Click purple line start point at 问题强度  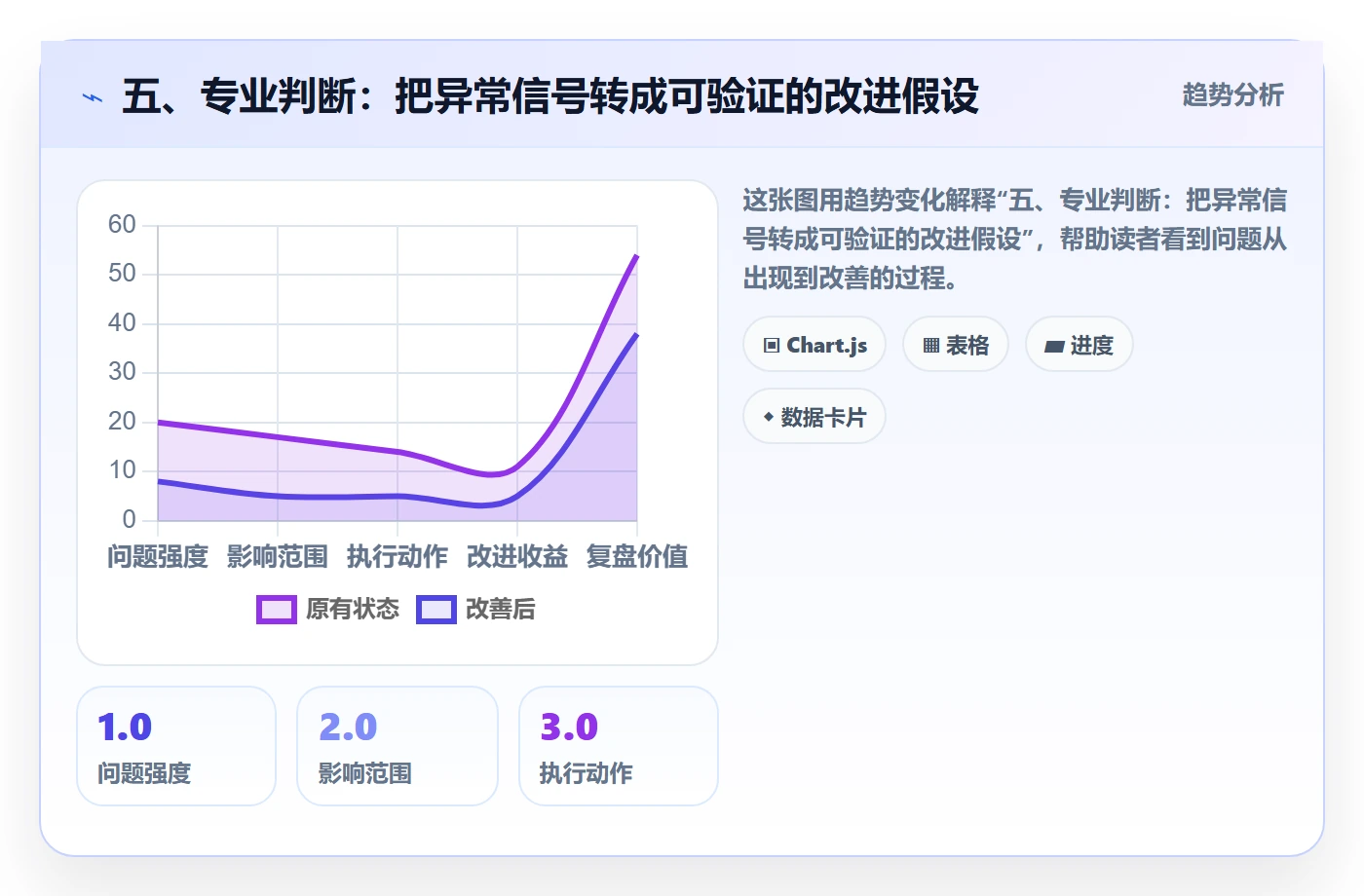[x=158, y=422]
